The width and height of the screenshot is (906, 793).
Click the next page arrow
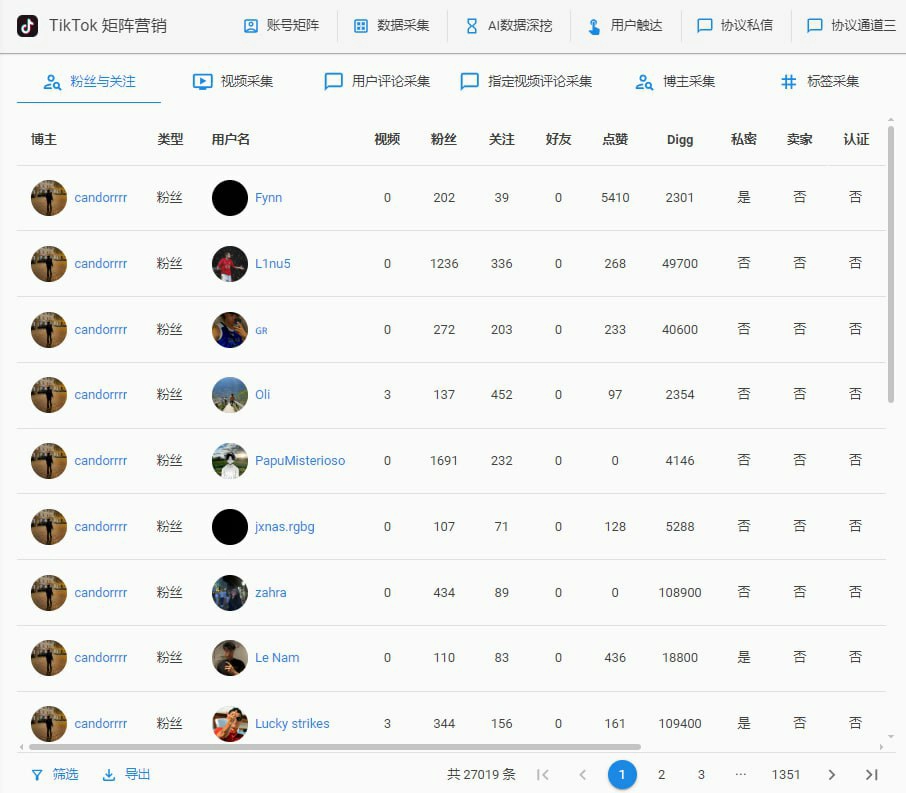click(x=831, y=774)
